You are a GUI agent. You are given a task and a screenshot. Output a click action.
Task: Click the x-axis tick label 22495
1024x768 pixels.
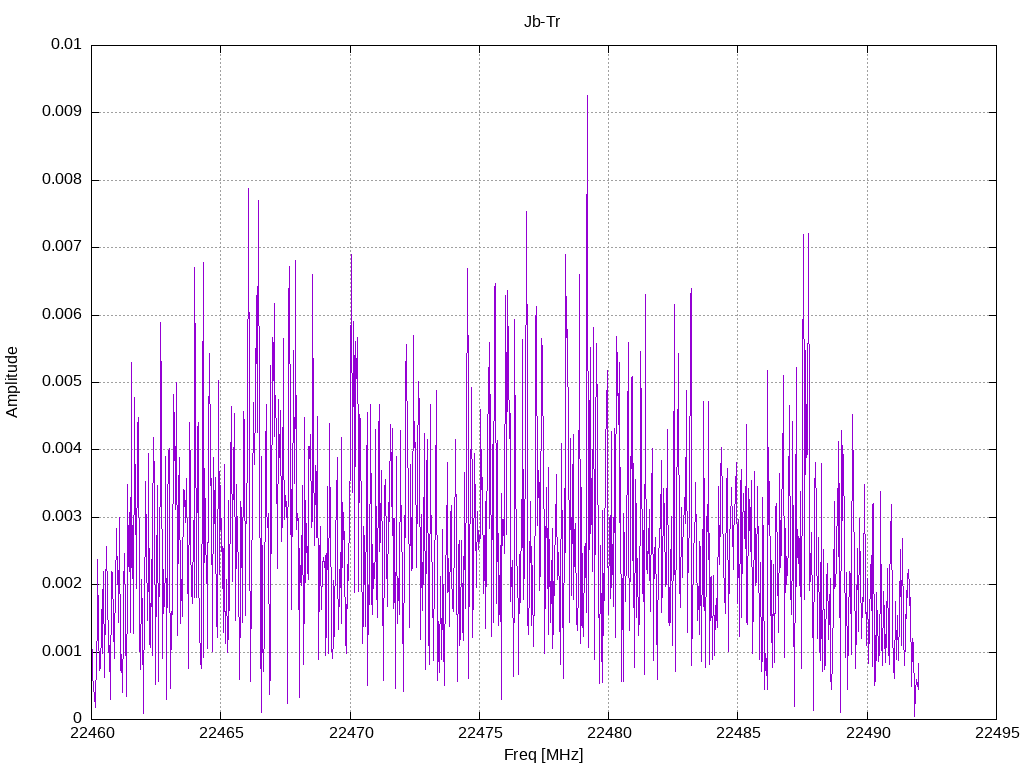[997, 733]
